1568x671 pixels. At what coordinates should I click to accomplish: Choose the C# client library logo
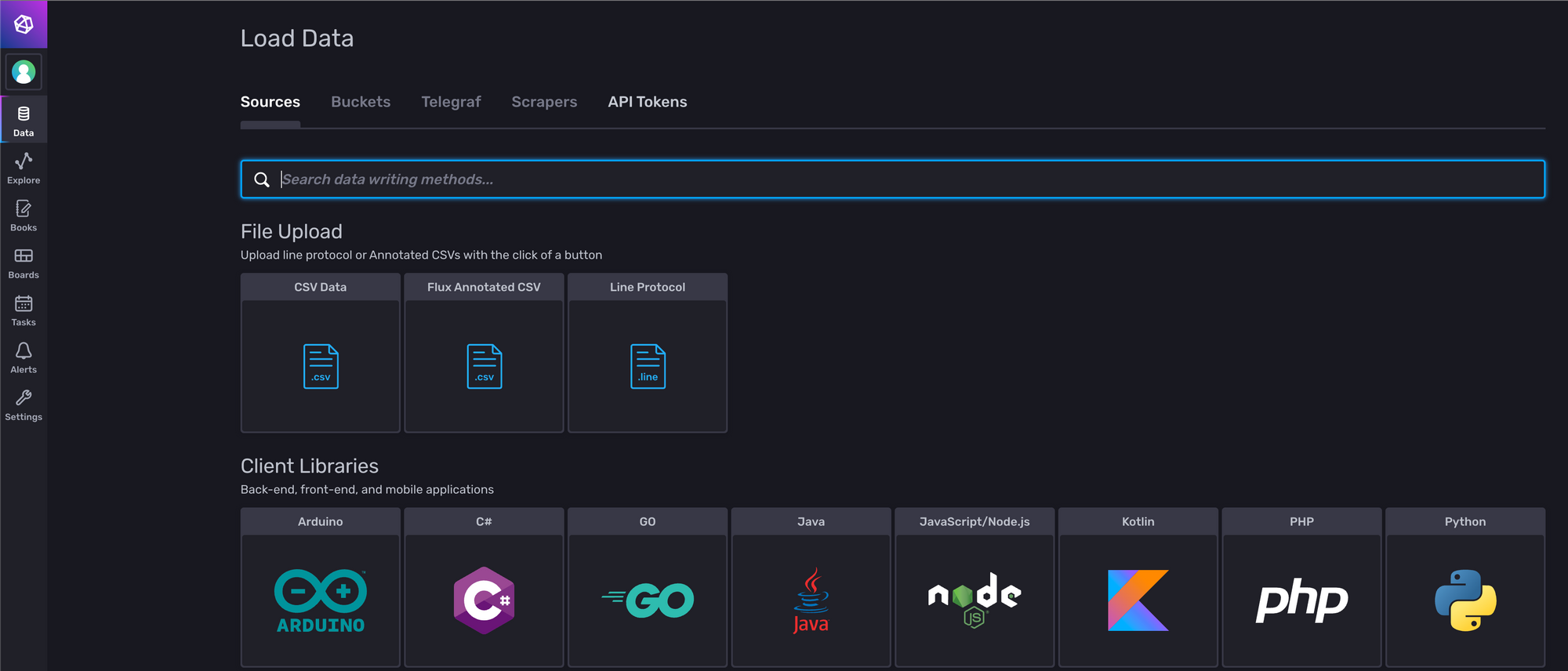[485, 600]
